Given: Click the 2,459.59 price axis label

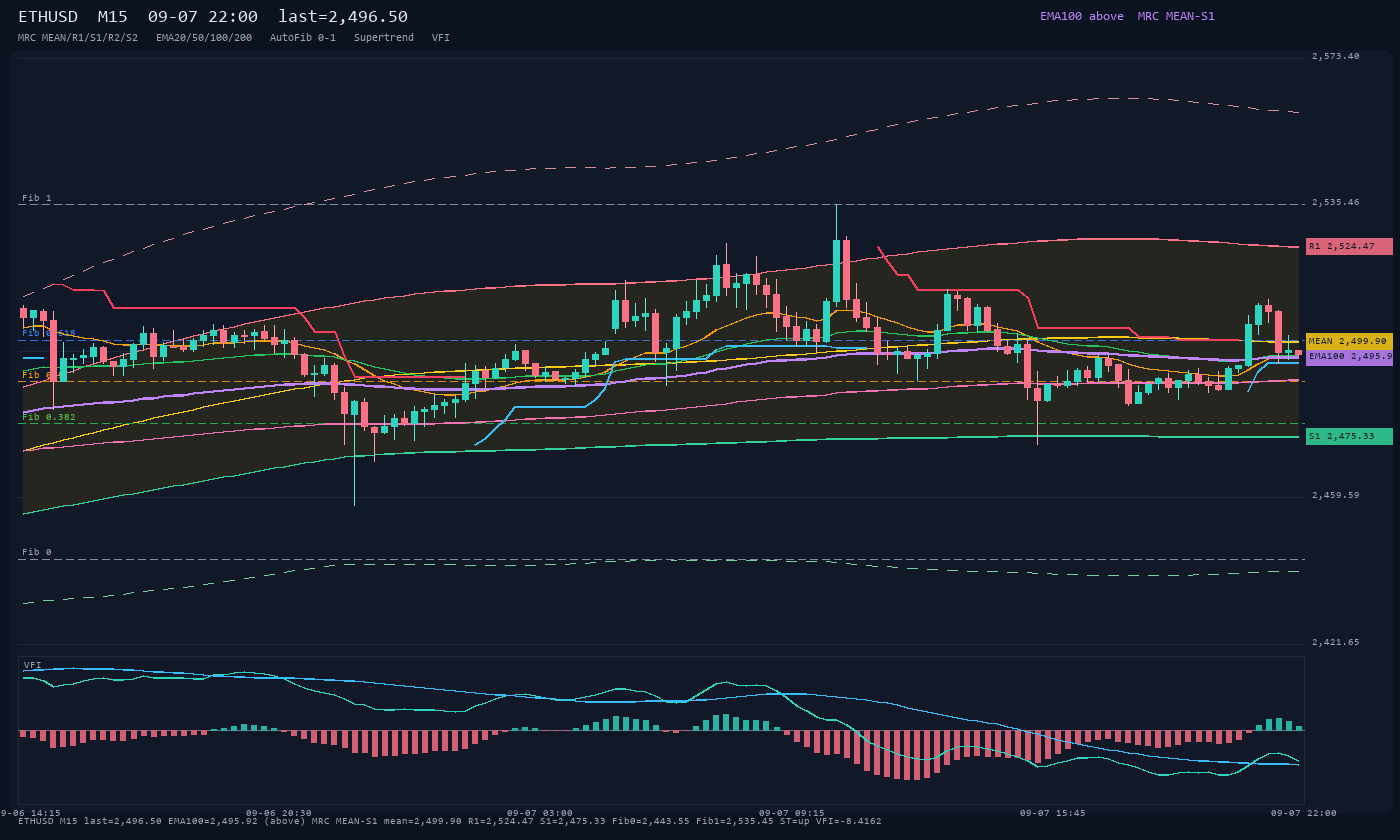Looking at the screenshot, I should click(x=1336, y=495).
